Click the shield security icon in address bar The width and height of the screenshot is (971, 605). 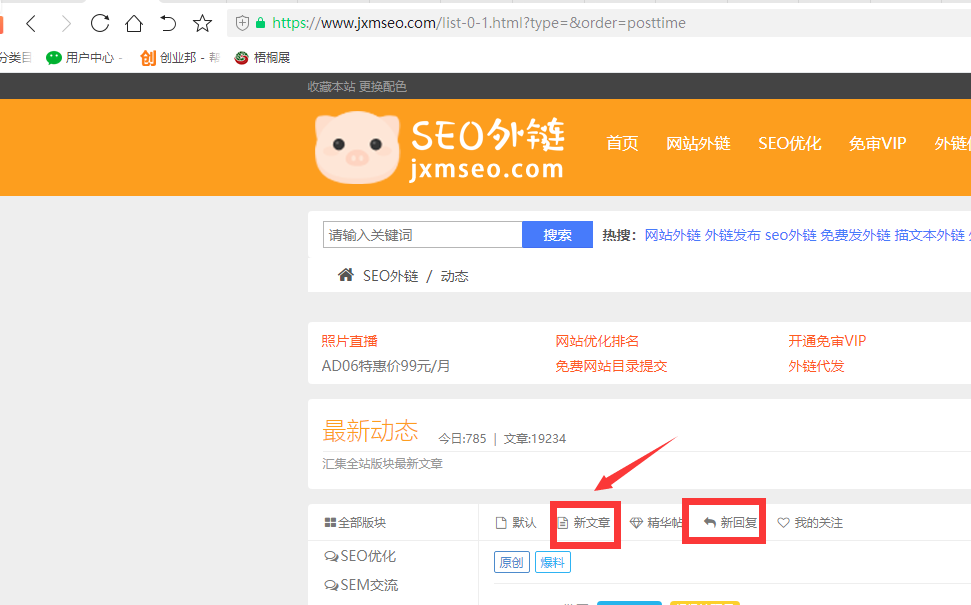point(242,24)
